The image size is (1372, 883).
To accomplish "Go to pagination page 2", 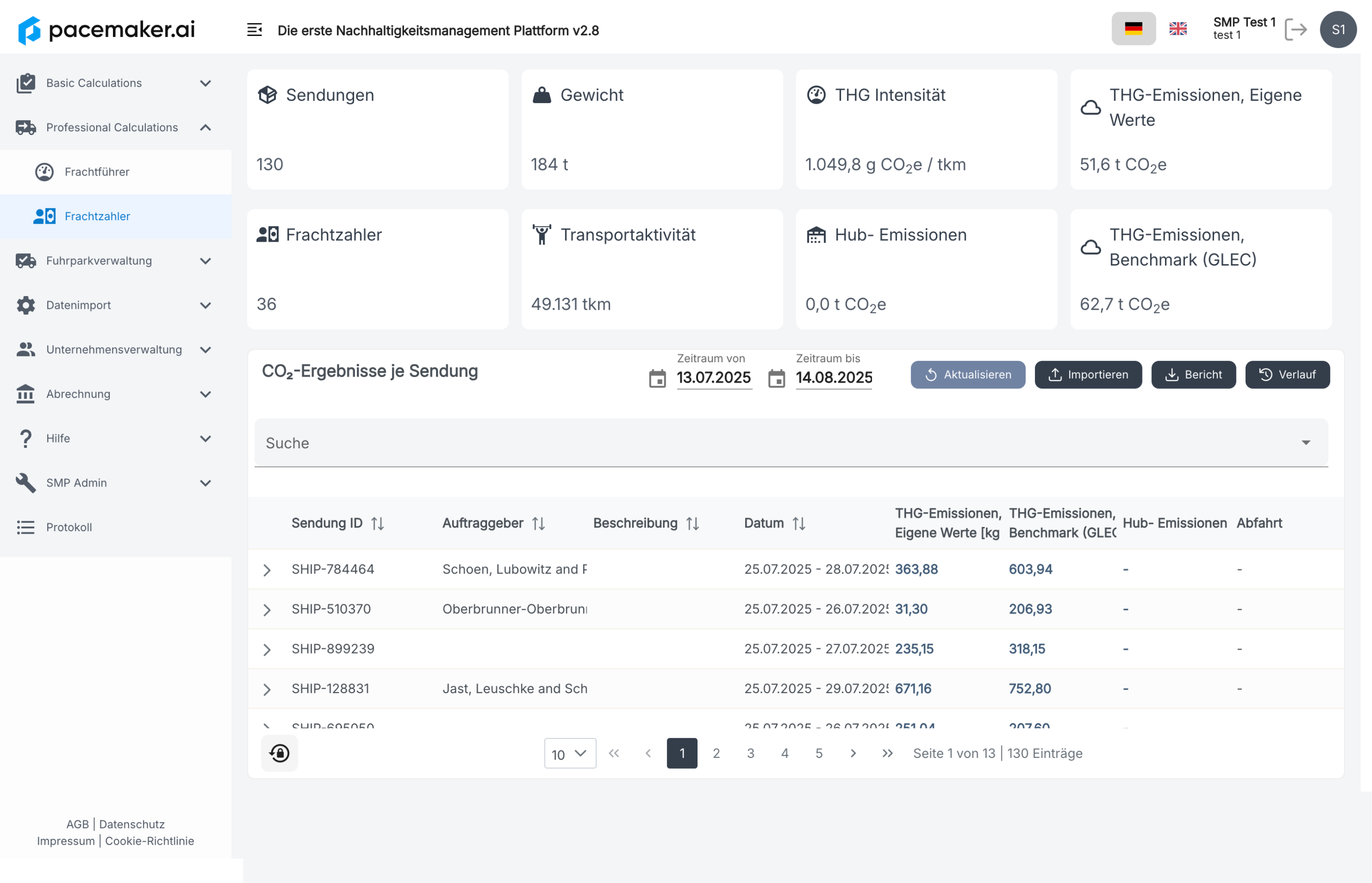I will click(x=716, y=753).
